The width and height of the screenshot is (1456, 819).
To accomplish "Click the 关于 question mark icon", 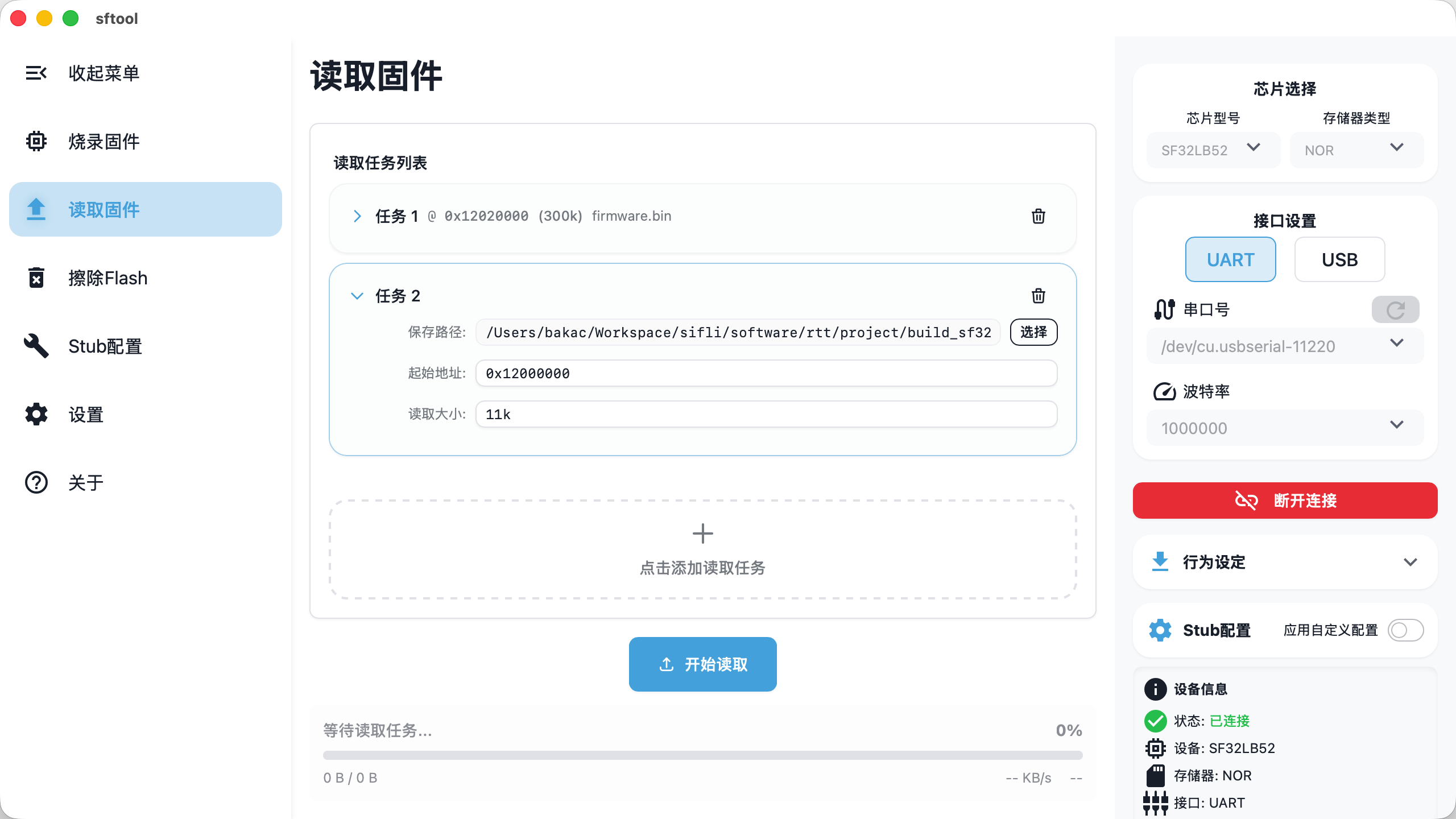I will [x=36, y=482].
